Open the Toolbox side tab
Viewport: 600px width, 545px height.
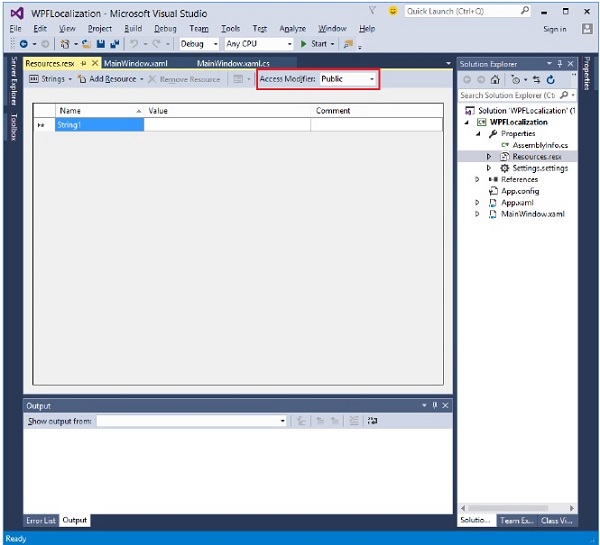(x=14, y=127)
